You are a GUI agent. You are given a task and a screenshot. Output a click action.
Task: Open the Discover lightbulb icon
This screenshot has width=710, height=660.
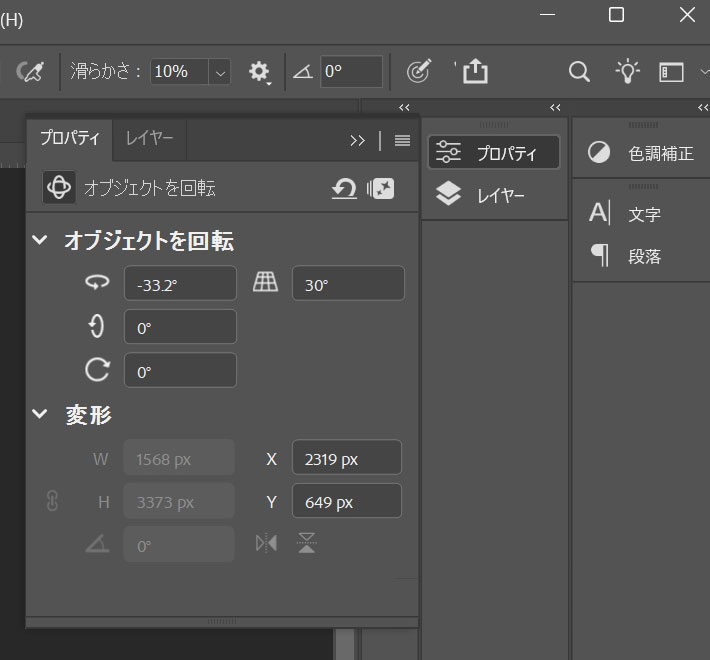click(x=627, y=71)
